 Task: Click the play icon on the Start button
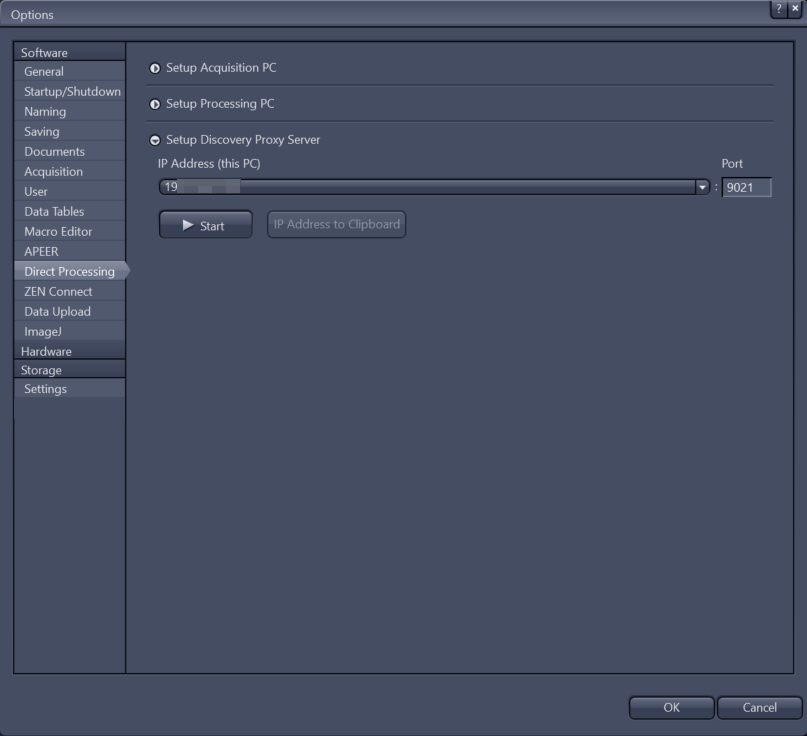click(x=189, y=224)
